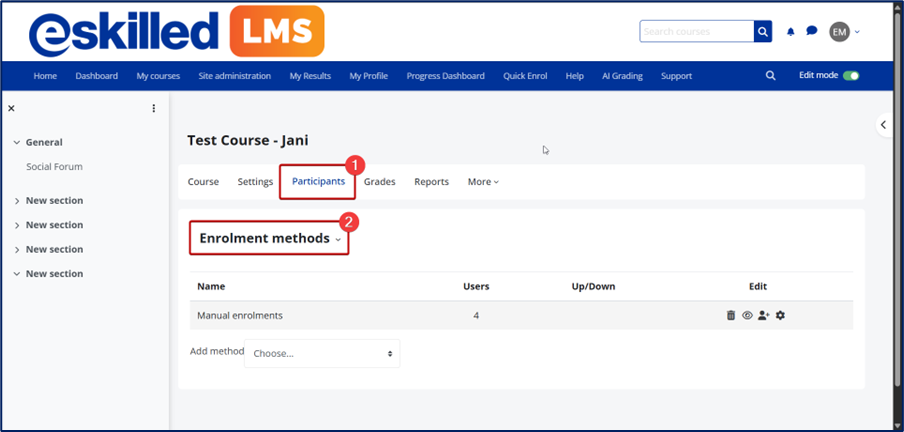Image resolution: width=904 pixels, height=432 pixels.
Task: Open the Social Forum link
Action: point(54,167)
